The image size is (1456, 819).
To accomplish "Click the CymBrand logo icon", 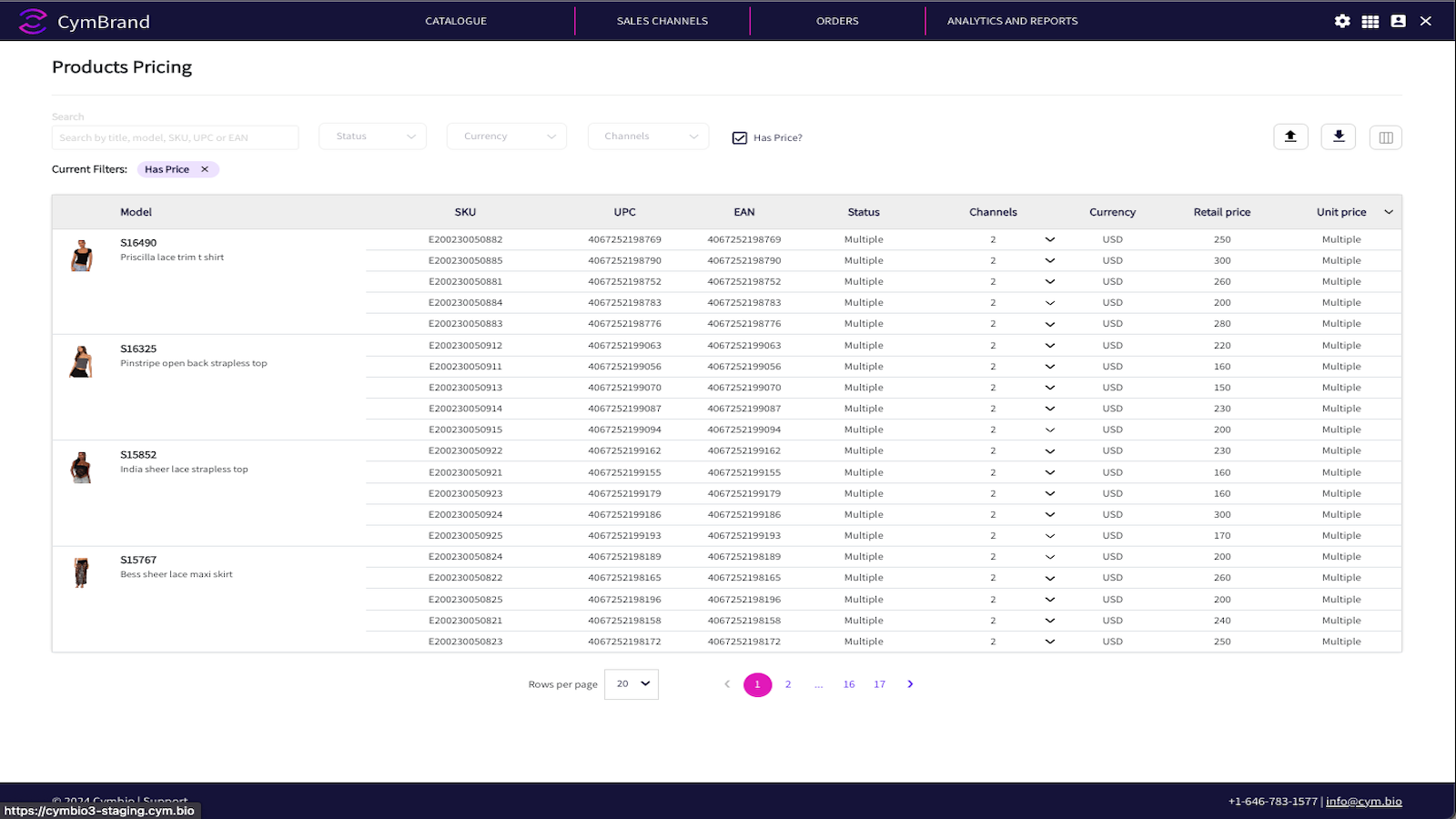I will click(x=33, y=21).
